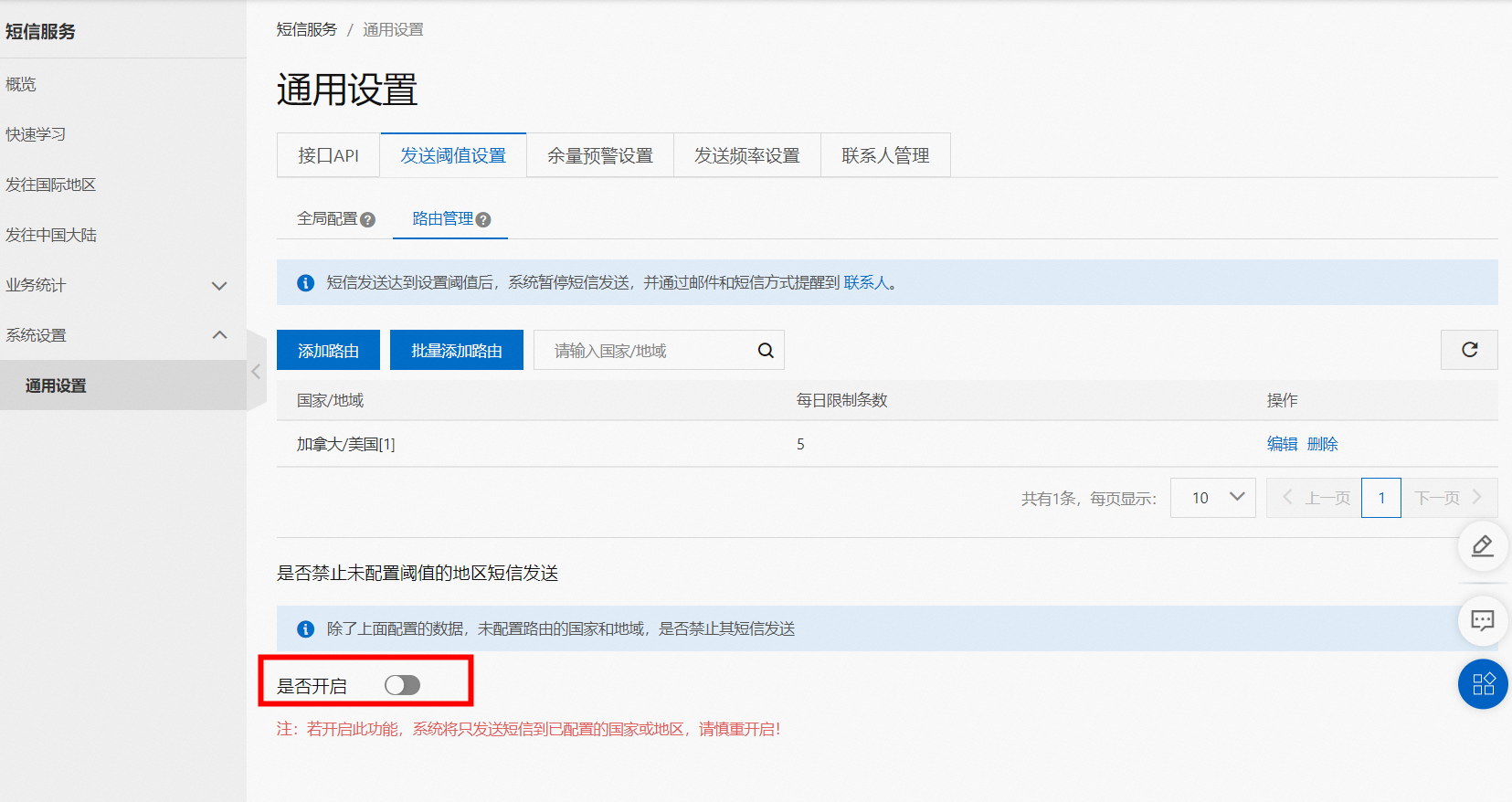
Task: Open the page size dropdown showing 10
Action: click(x=1213, y=498)
